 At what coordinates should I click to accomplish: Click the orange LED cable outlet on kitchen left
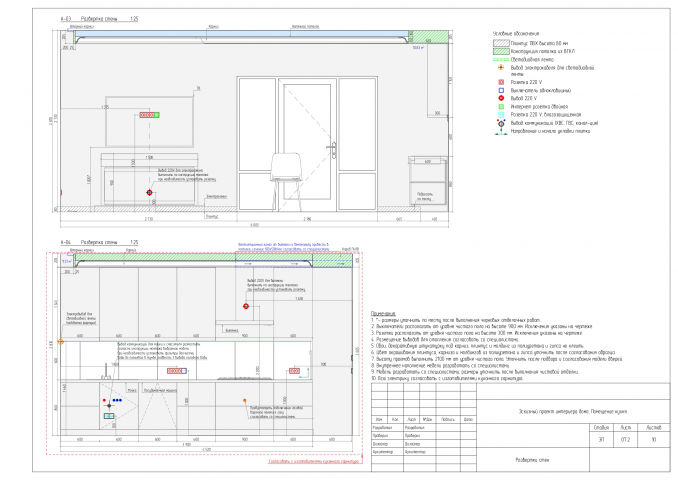(x=61, y=342)
